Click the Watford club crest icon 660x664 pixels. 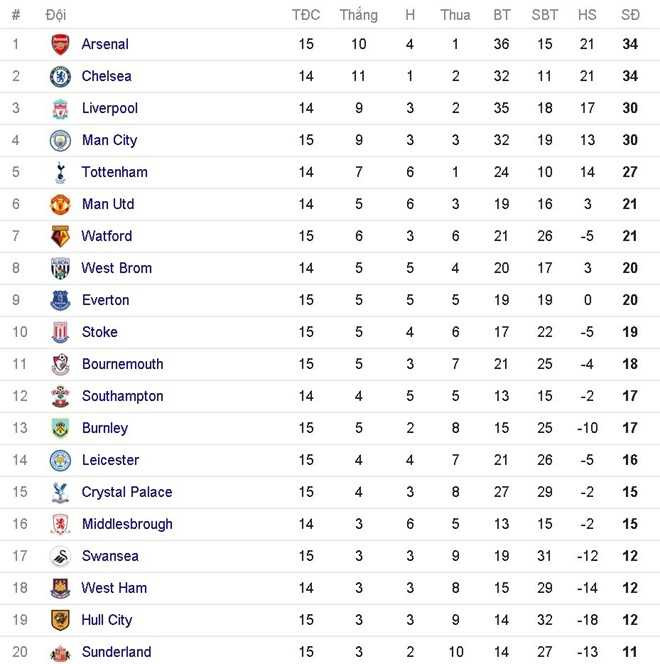(x=61, y=236)
